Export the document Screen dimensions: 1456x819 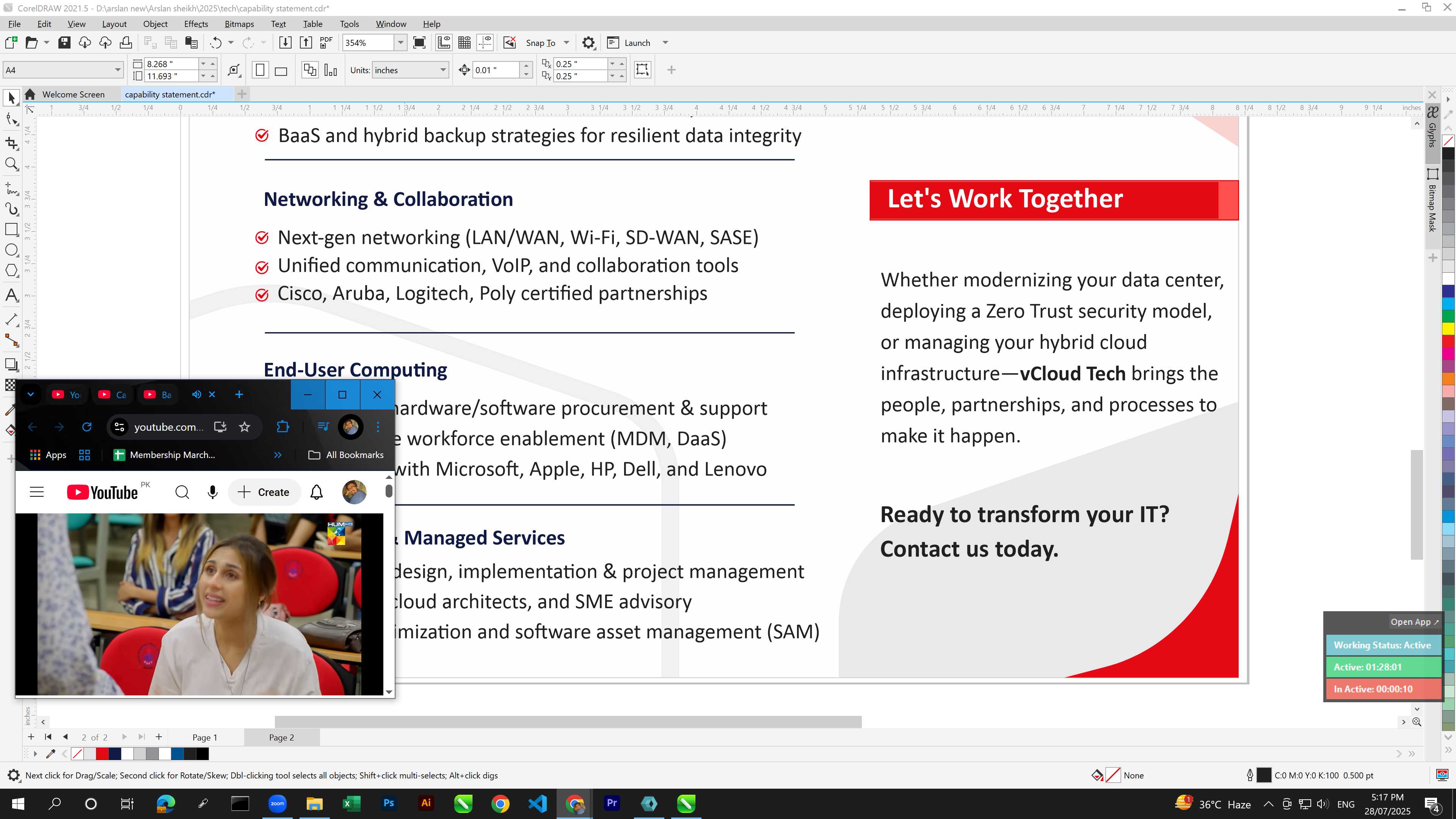point(306,43)
